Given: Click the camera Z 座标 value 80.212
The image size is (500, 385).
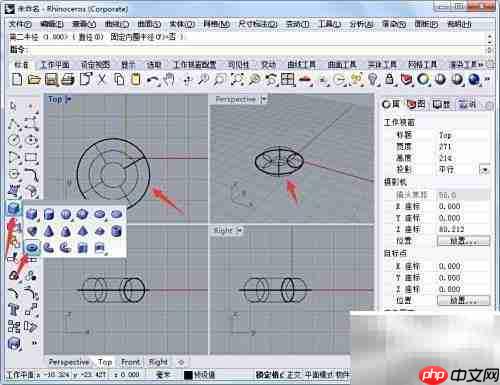Looking at the screenshot, I should point(463,229).
